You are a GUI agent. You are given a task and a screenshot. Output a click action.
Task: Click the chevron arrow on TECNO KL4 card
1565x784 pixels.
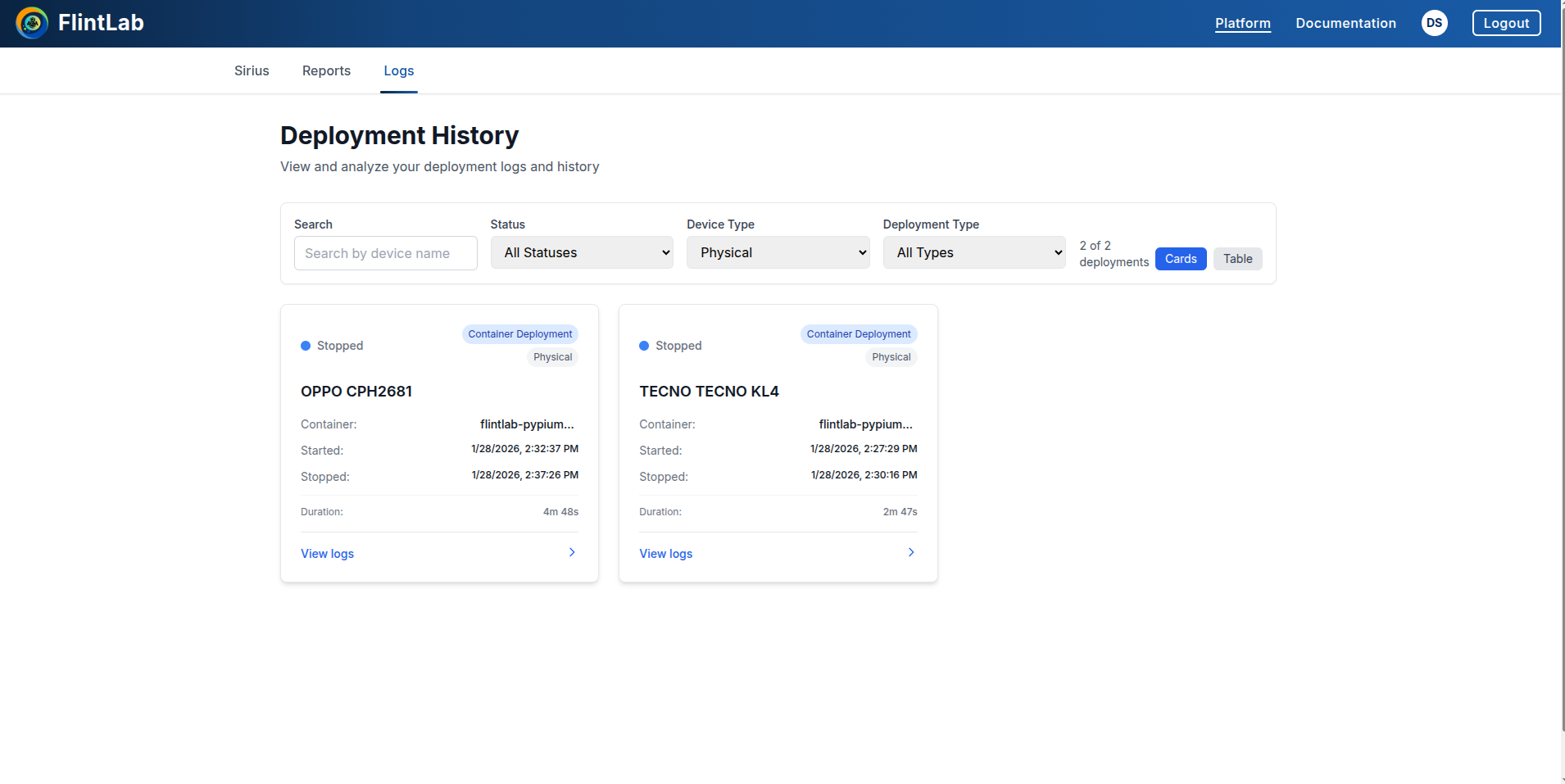(x=911, y=552)
